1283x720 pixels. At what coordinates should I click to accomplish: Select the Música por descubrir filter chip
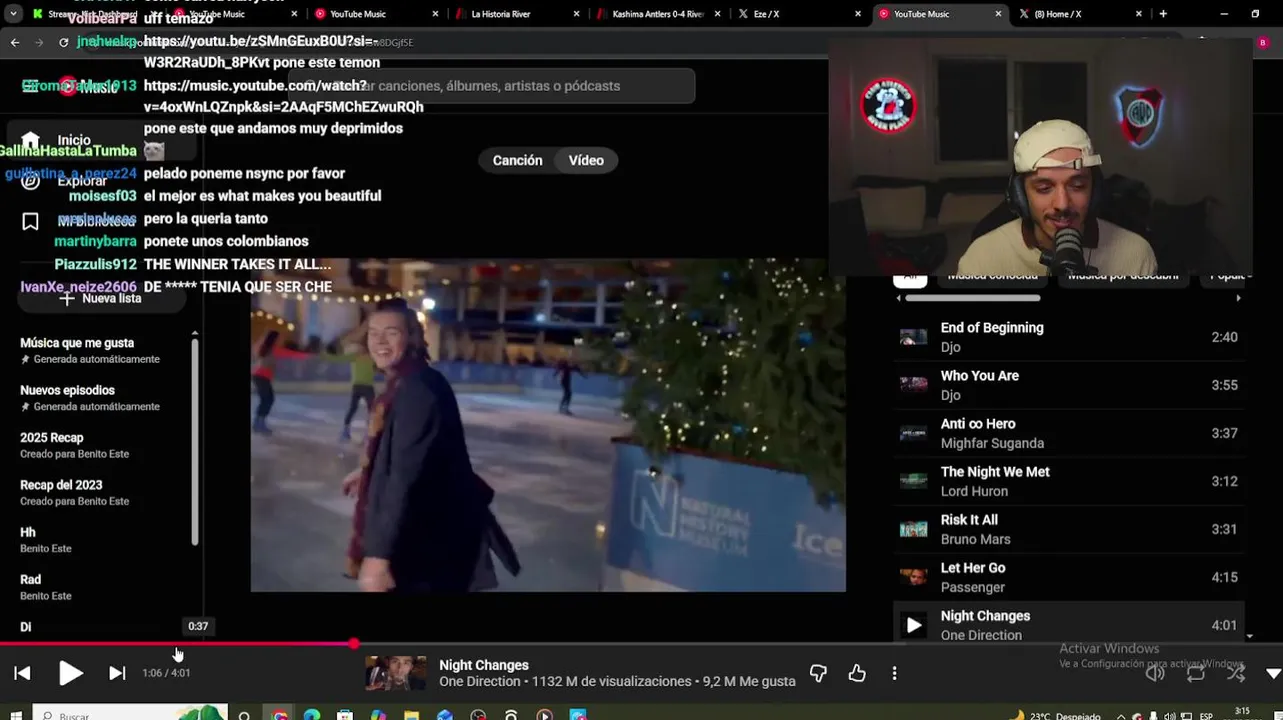pyautogui.click(x=1123, y=275)
